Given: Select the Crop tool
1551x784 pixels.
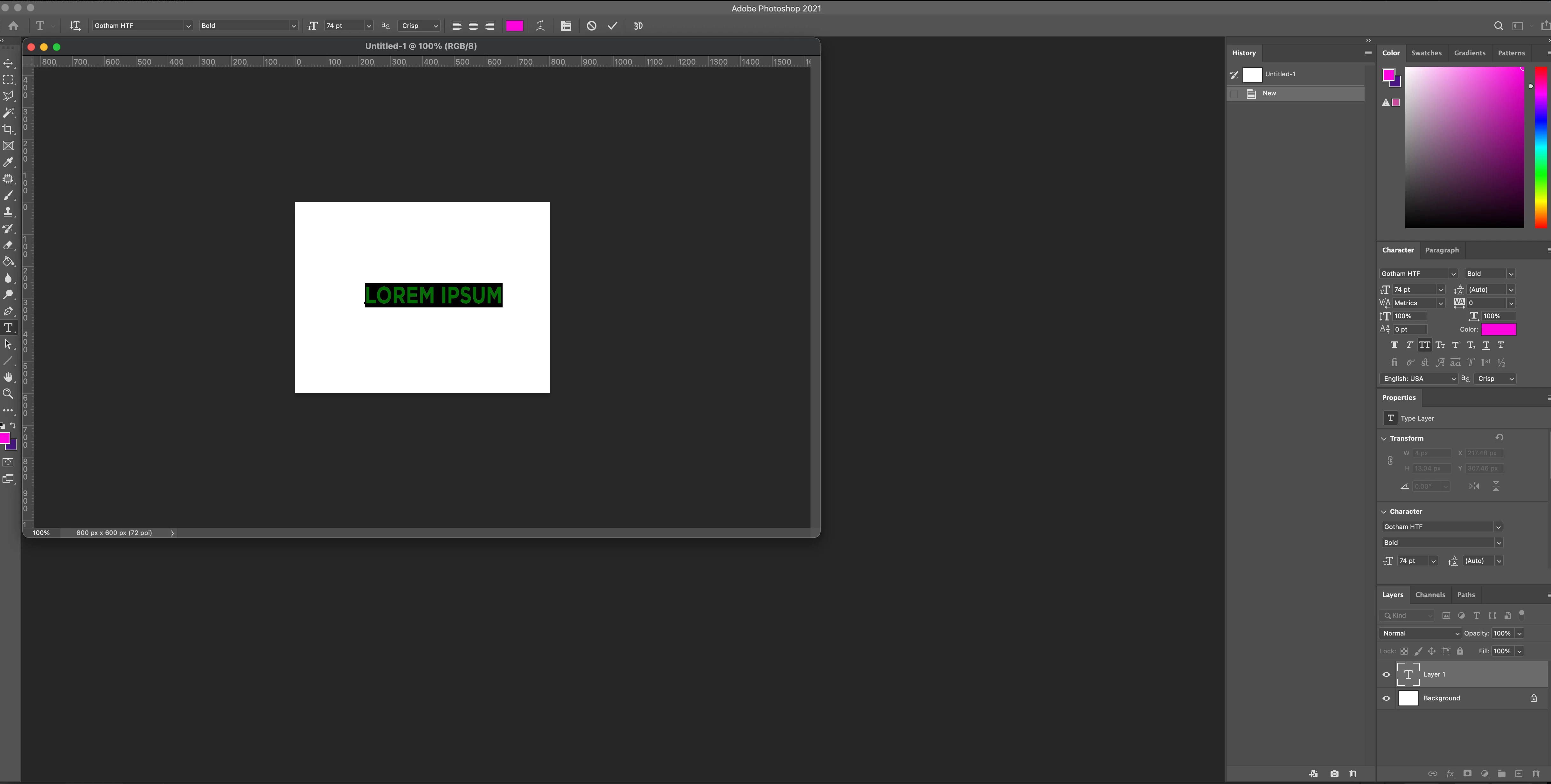Looking at the screenshot, I should (x=8, y=129).
